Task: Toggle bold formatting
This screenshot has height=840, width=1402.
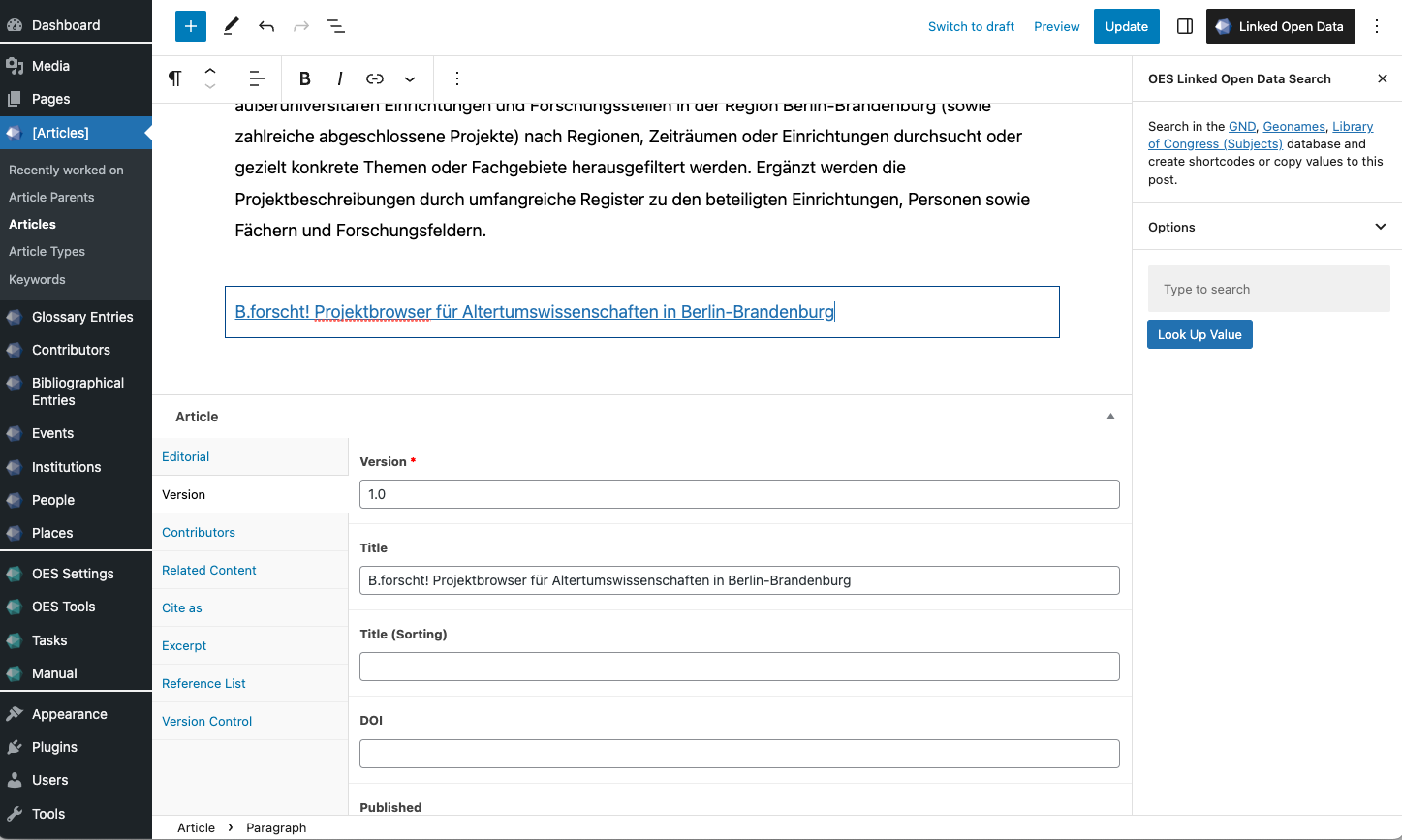Action: click(x=305, y=78)
